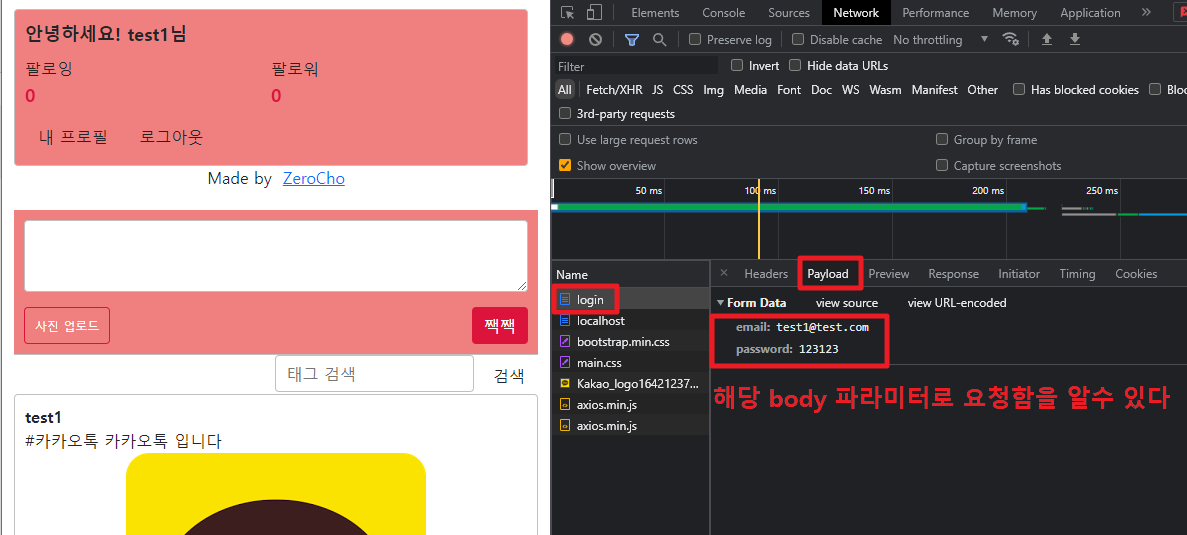Clear the network log icon
Image resolution: width=1187 pixels, height=535 pixels.
click(596, 39)
